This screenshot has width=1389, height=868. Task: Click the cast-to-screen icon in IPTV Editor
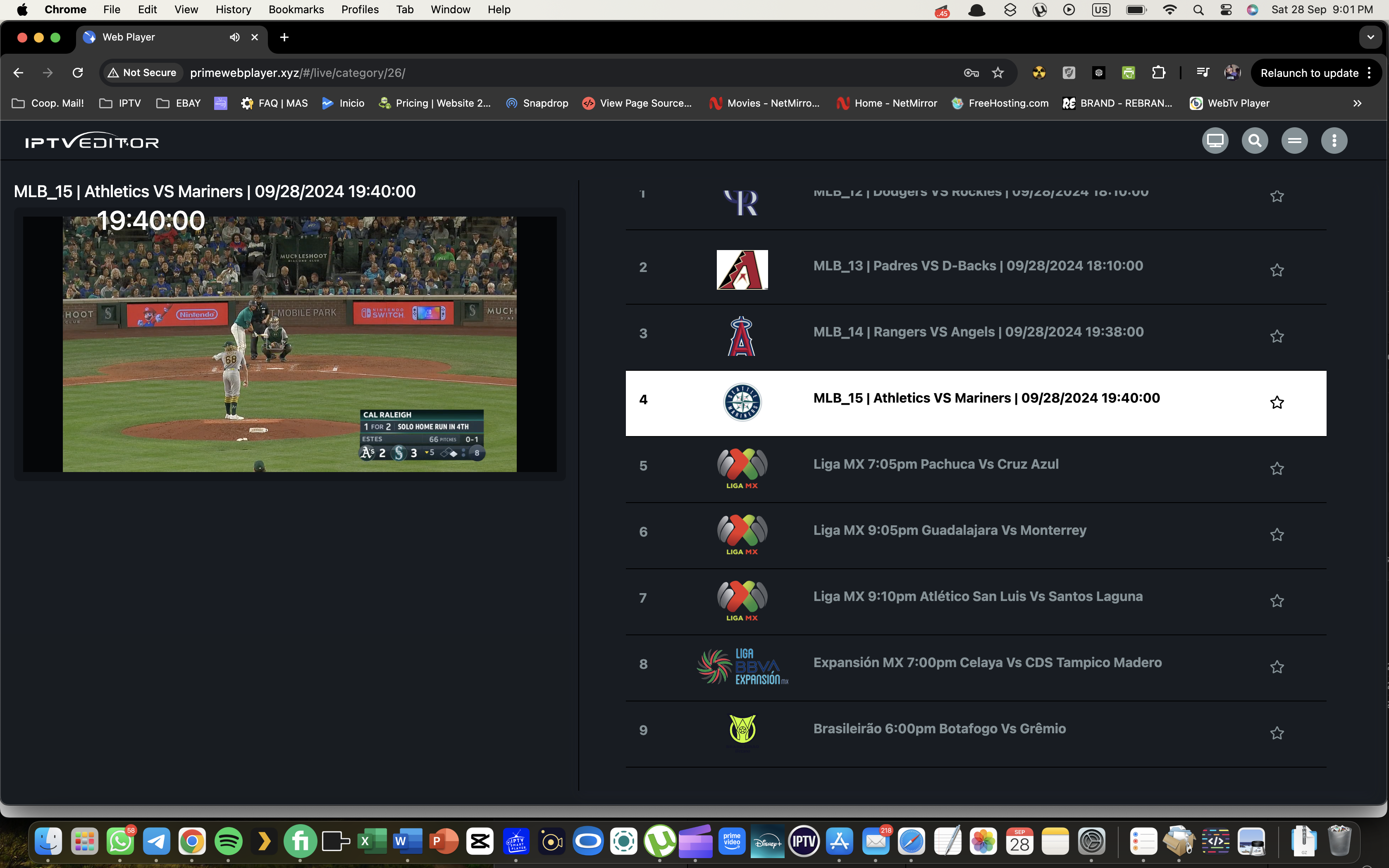[1215, 140]
